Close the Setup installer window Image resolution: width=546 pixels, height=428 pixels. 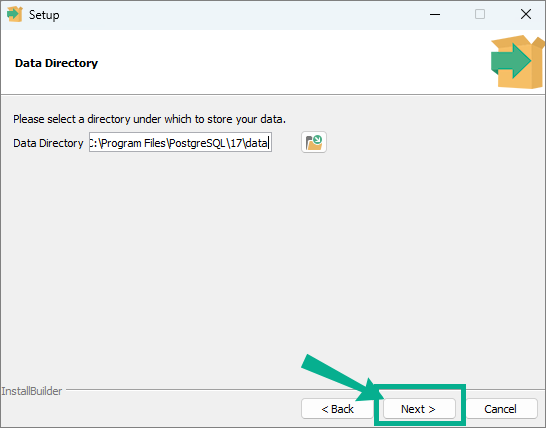click(x=526, y=14)
